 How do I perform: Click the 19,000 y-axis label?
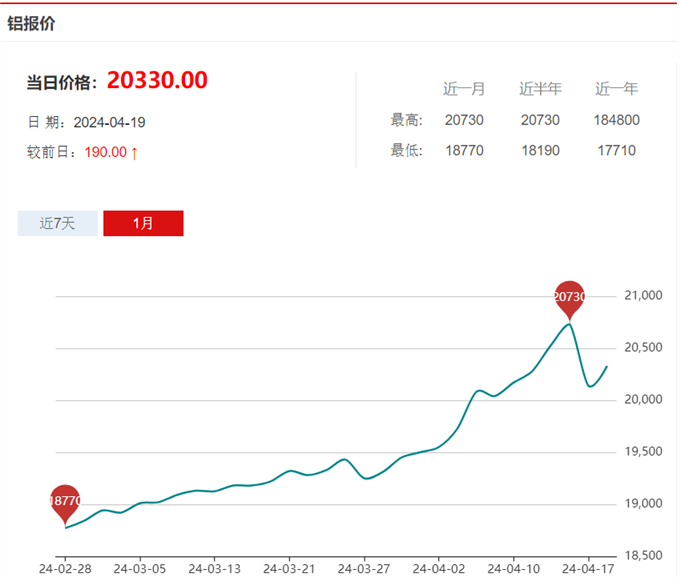pos(643,504)
